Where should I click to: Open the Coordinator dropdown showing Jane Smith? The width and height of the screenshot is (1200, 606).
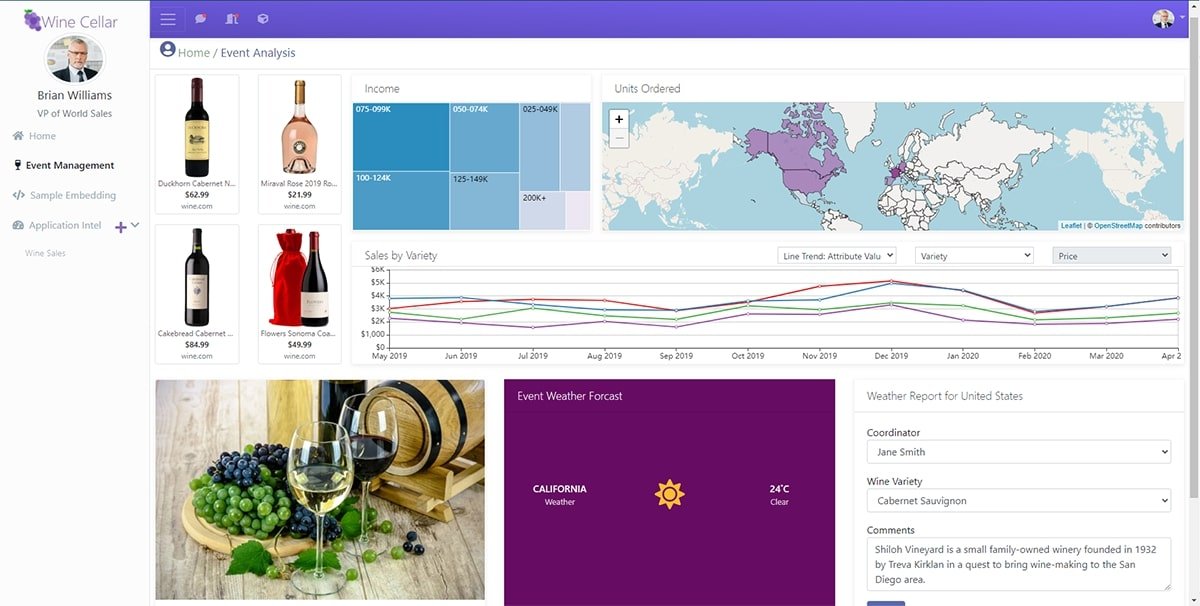point(1018,452)
